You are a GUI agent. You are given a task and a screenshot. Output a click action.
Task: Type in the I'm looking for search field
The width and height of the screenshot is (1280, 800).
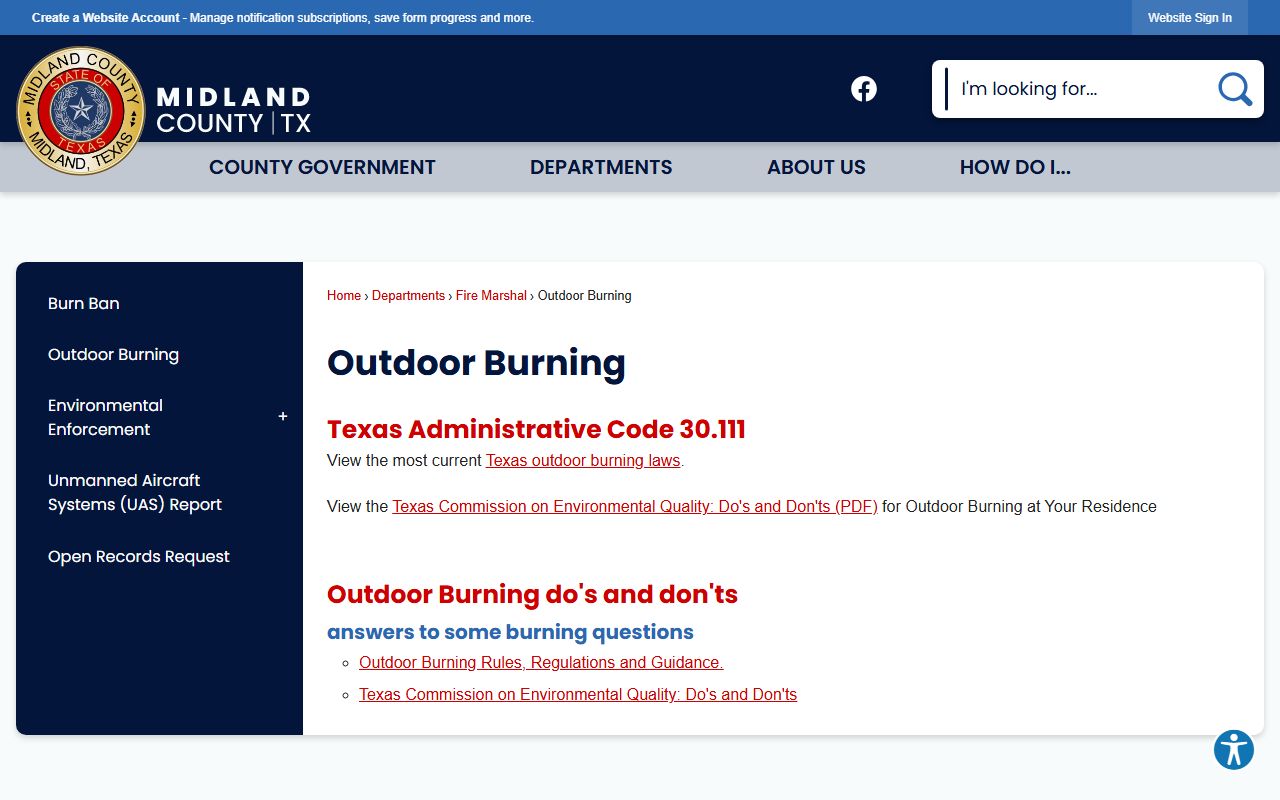(1075, 89)
